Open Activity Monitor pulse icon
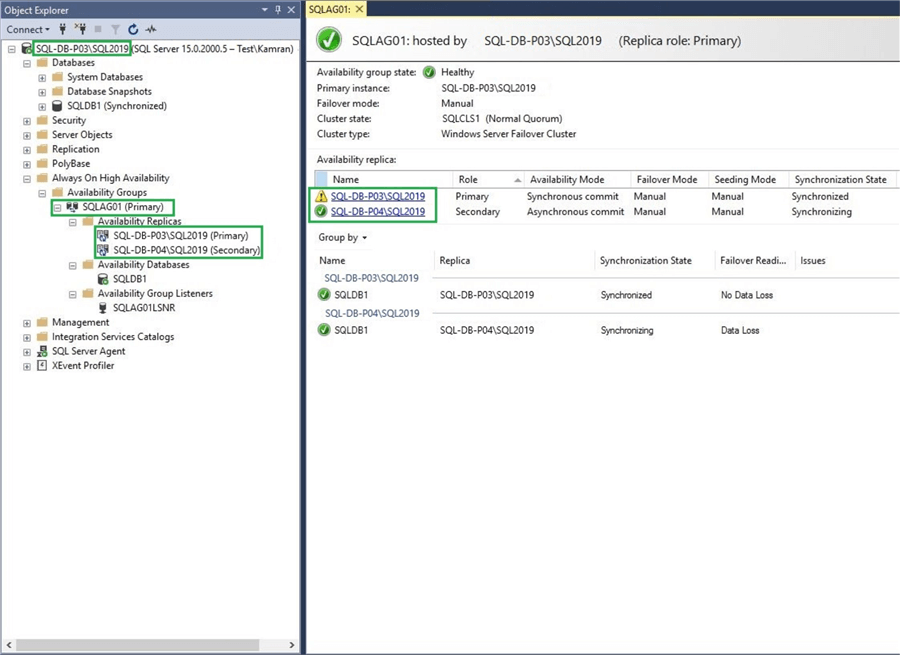Screen dimensions: 900x655 (x=151, y=29)
